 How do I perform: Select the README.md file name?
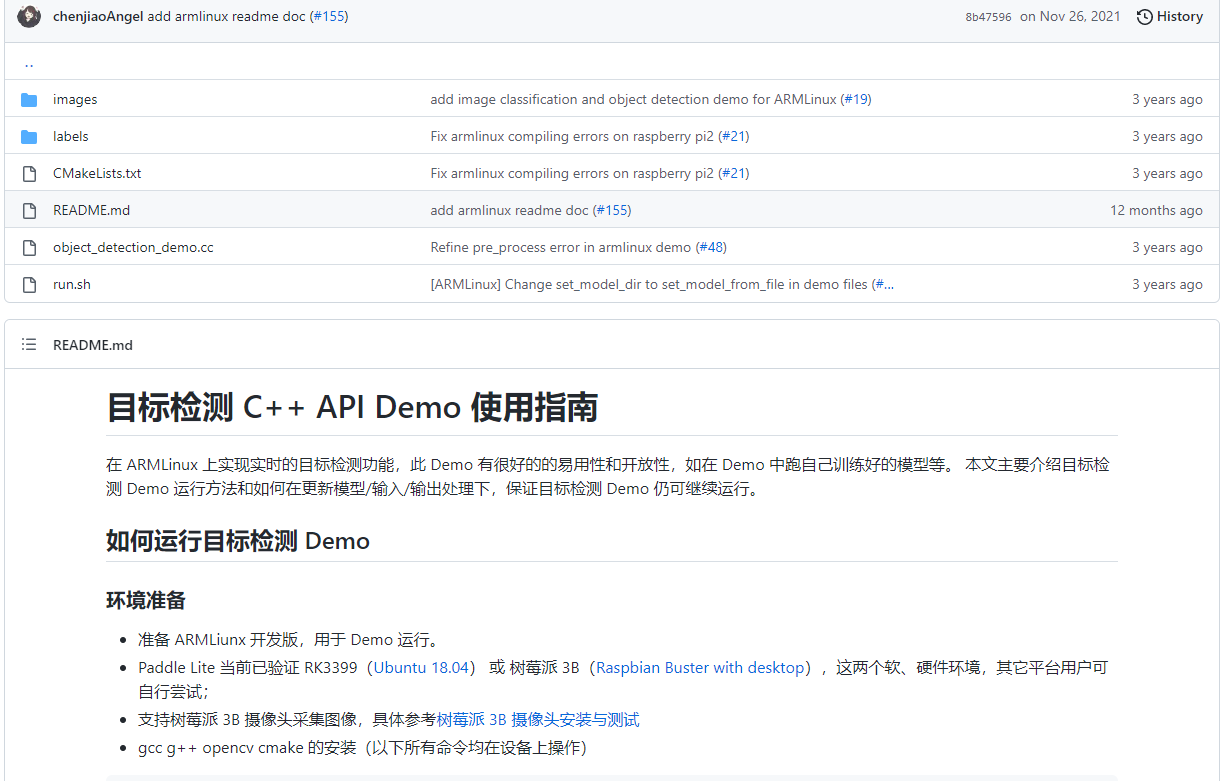click(x=91, y=210)
